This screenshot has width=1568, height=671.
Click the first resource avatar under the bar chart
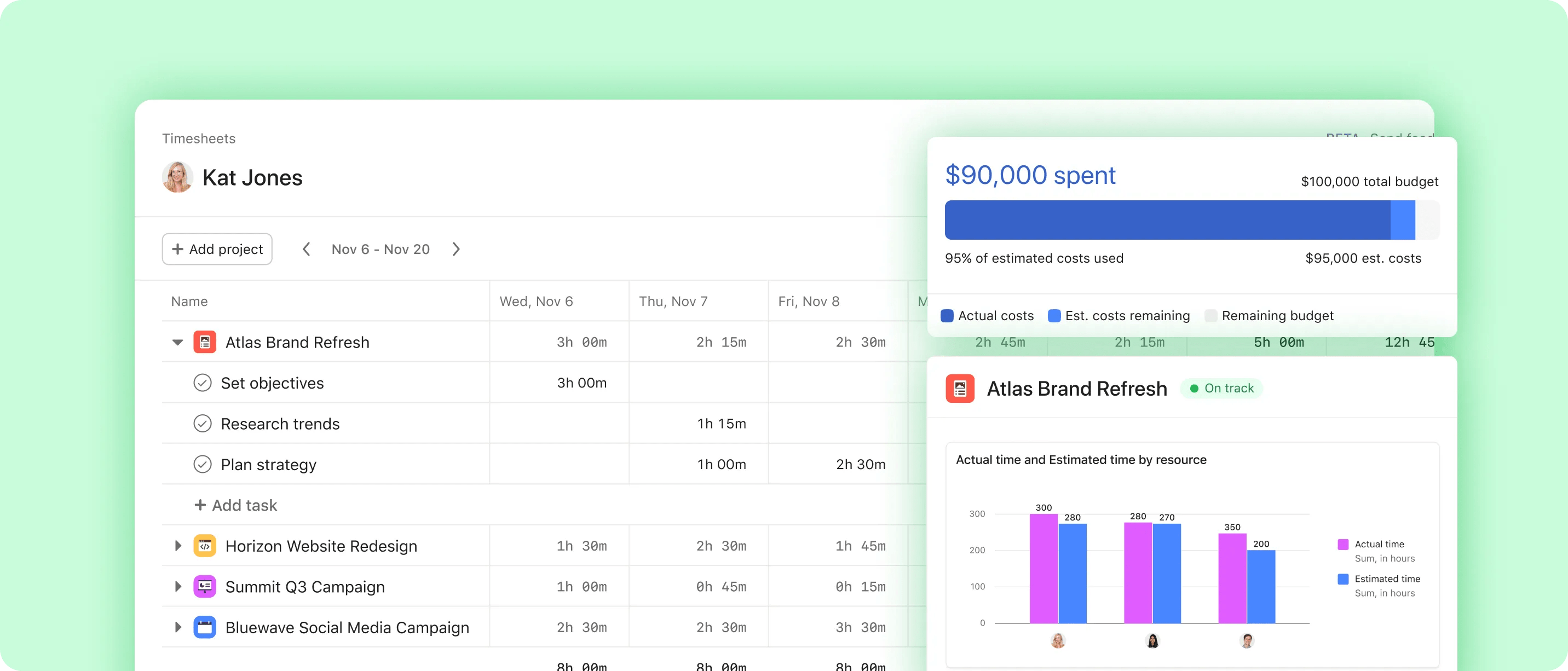pos(1058,640)
